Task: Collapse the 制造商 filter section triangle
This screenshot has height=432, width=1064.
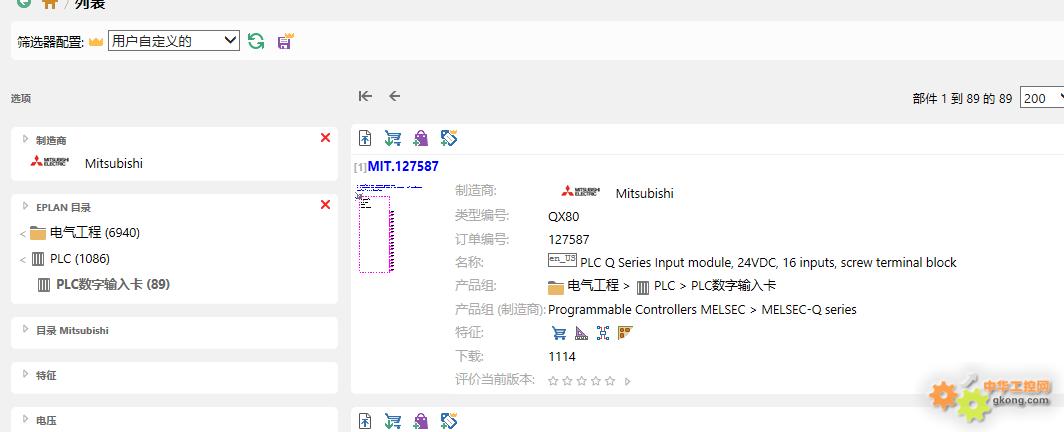Action: [x=26, y=139]
